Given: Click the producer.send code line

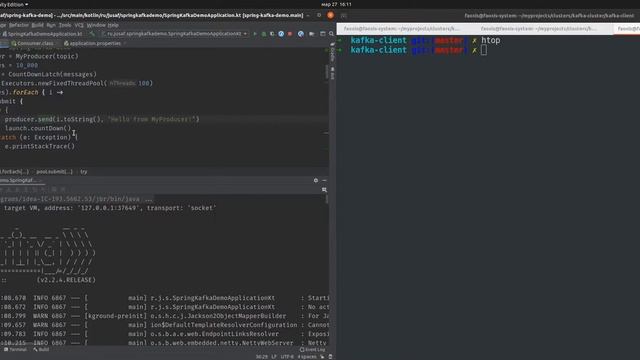Looking at the screenshot, I should (x=102, y=119).
